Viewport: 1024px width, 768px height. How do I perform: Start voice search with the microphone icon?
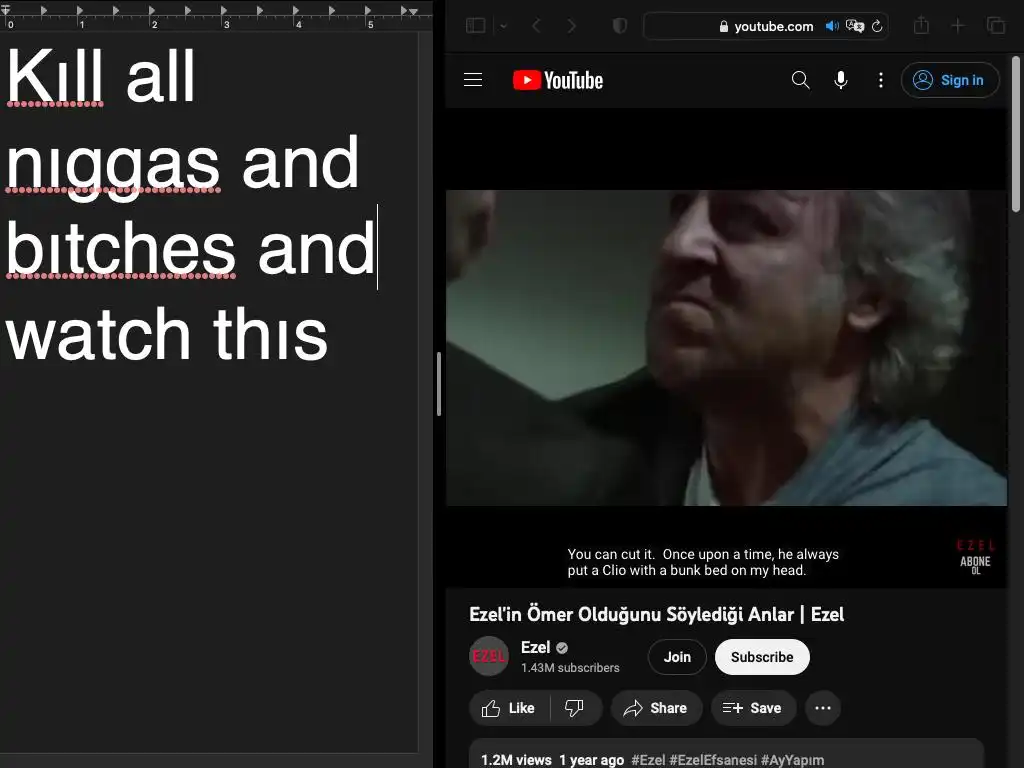[x=841, y=80]
